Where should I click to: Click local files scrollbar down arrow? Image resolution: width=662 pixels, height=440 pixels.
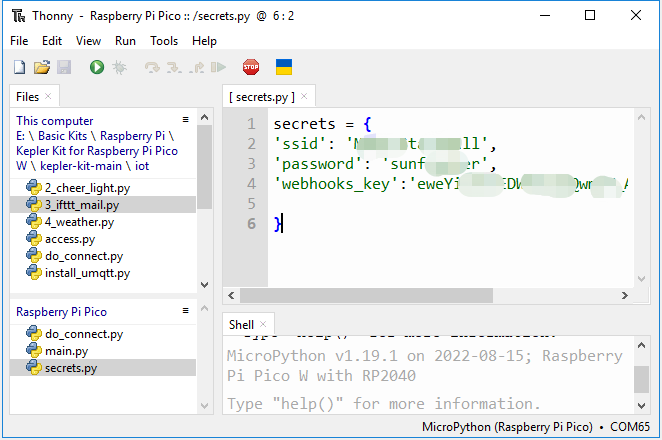click(204, 285)
